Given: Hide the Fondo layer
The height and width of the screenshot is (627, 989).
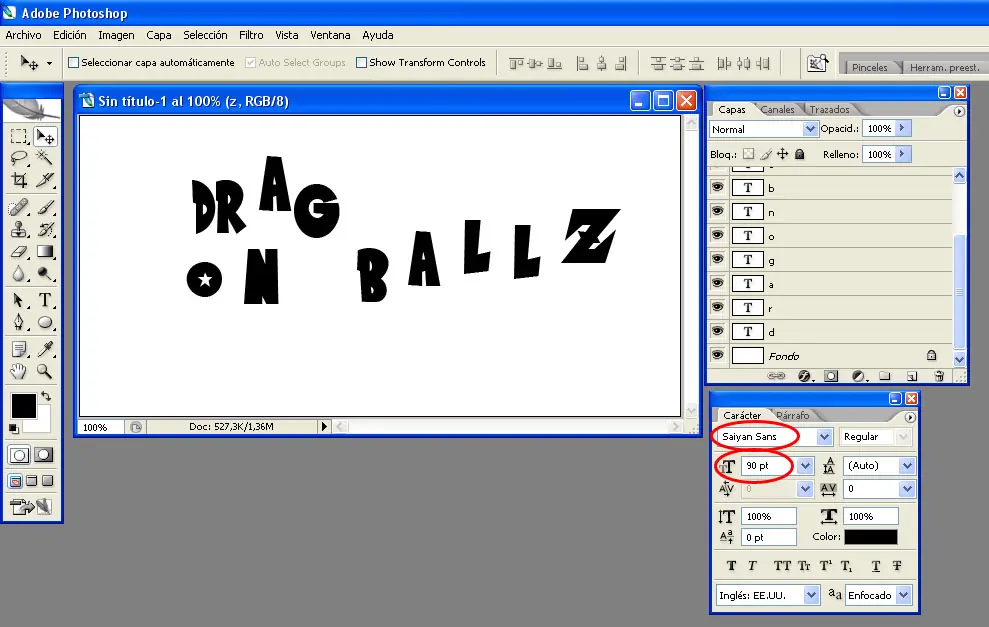Looking at the screenshot, I should tap(717, 355).
